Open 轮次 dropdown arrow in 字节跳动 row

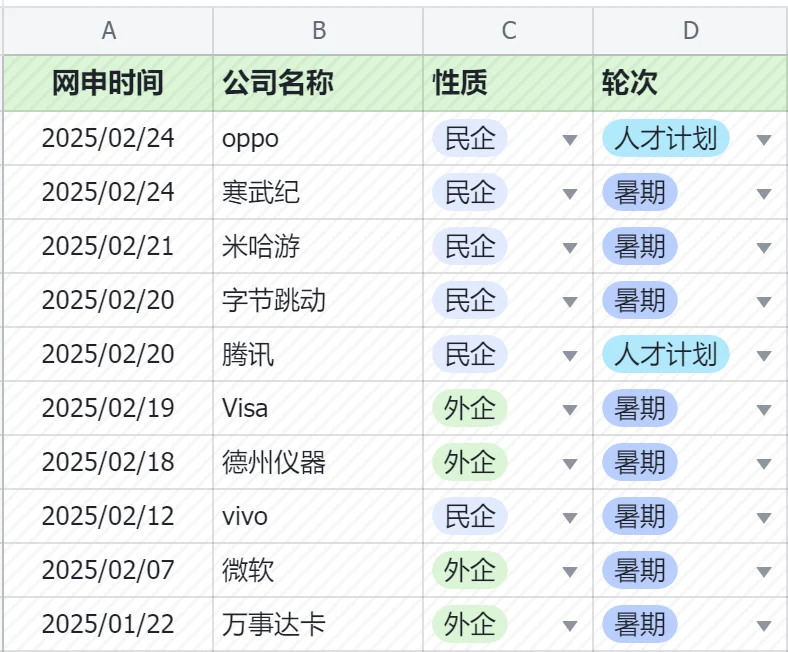coord(764,302)
